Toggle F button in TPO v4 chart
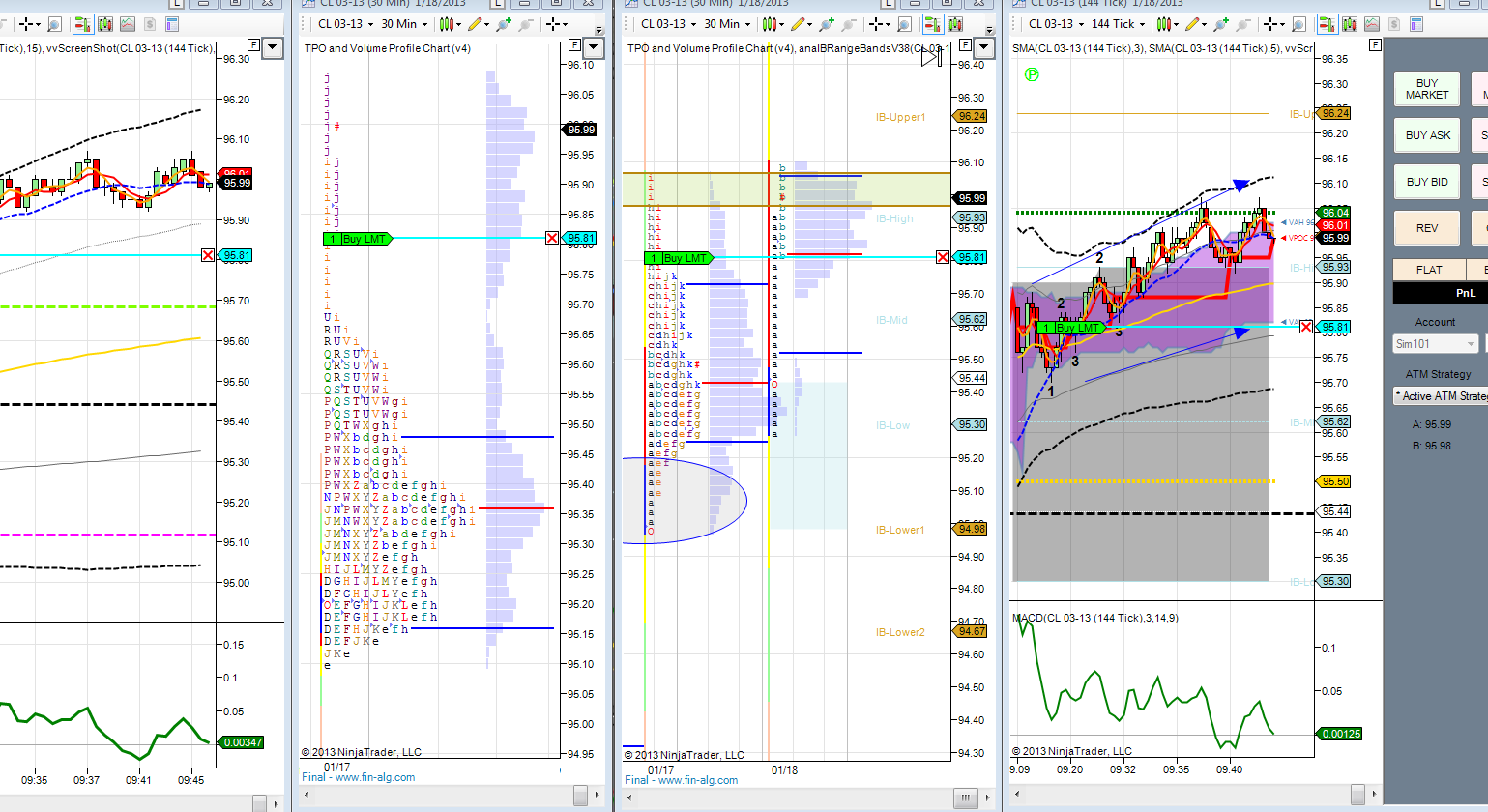Viewport: 1488px width, 812px height. [573, 44]
